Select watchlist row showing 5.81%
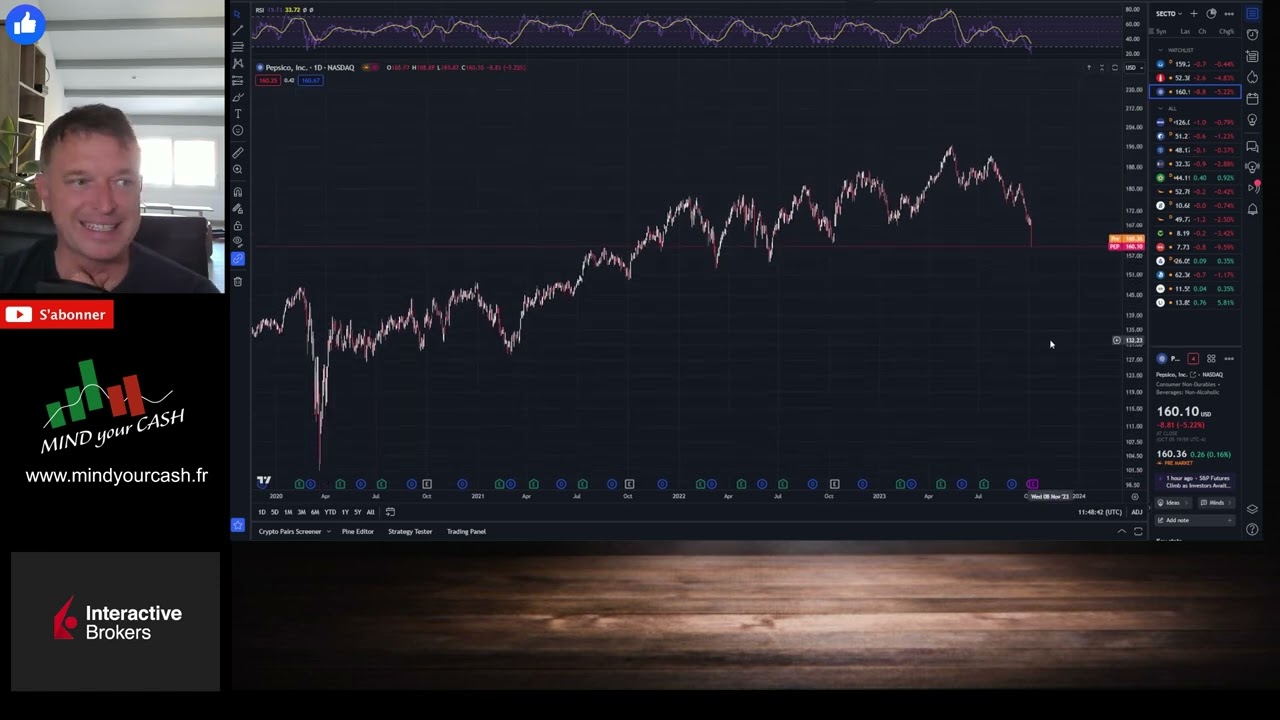This screenshot has height=720, width=1280. click(1196, 303)
